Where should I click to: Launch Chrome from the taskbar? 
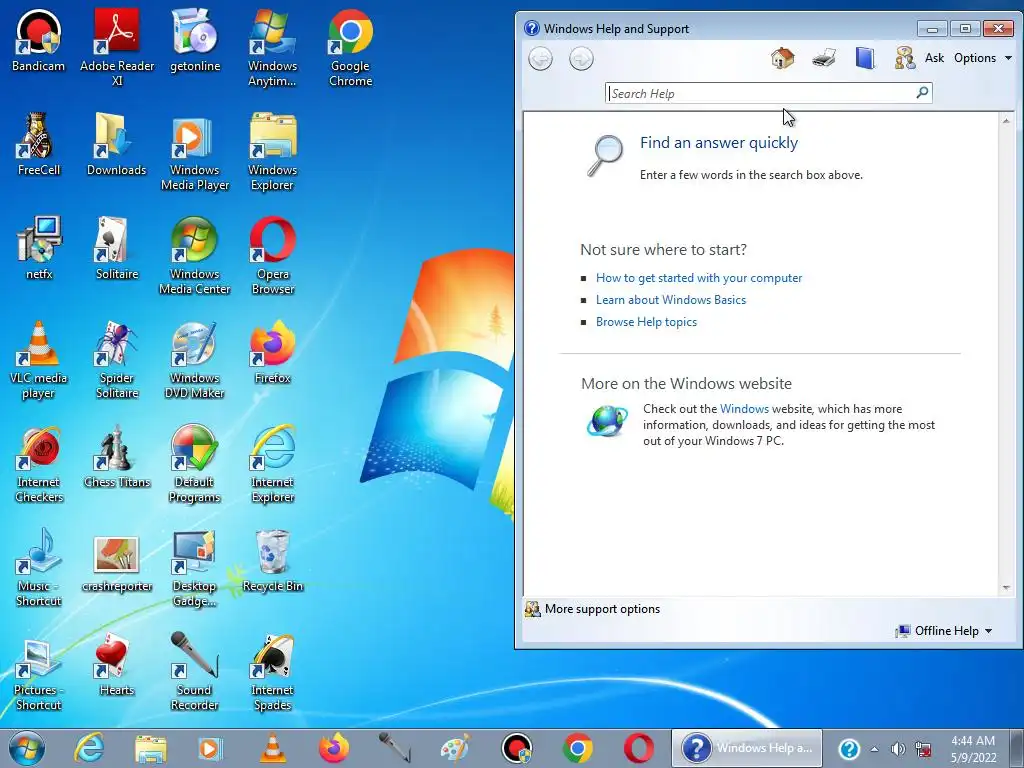tap(577, 748)
